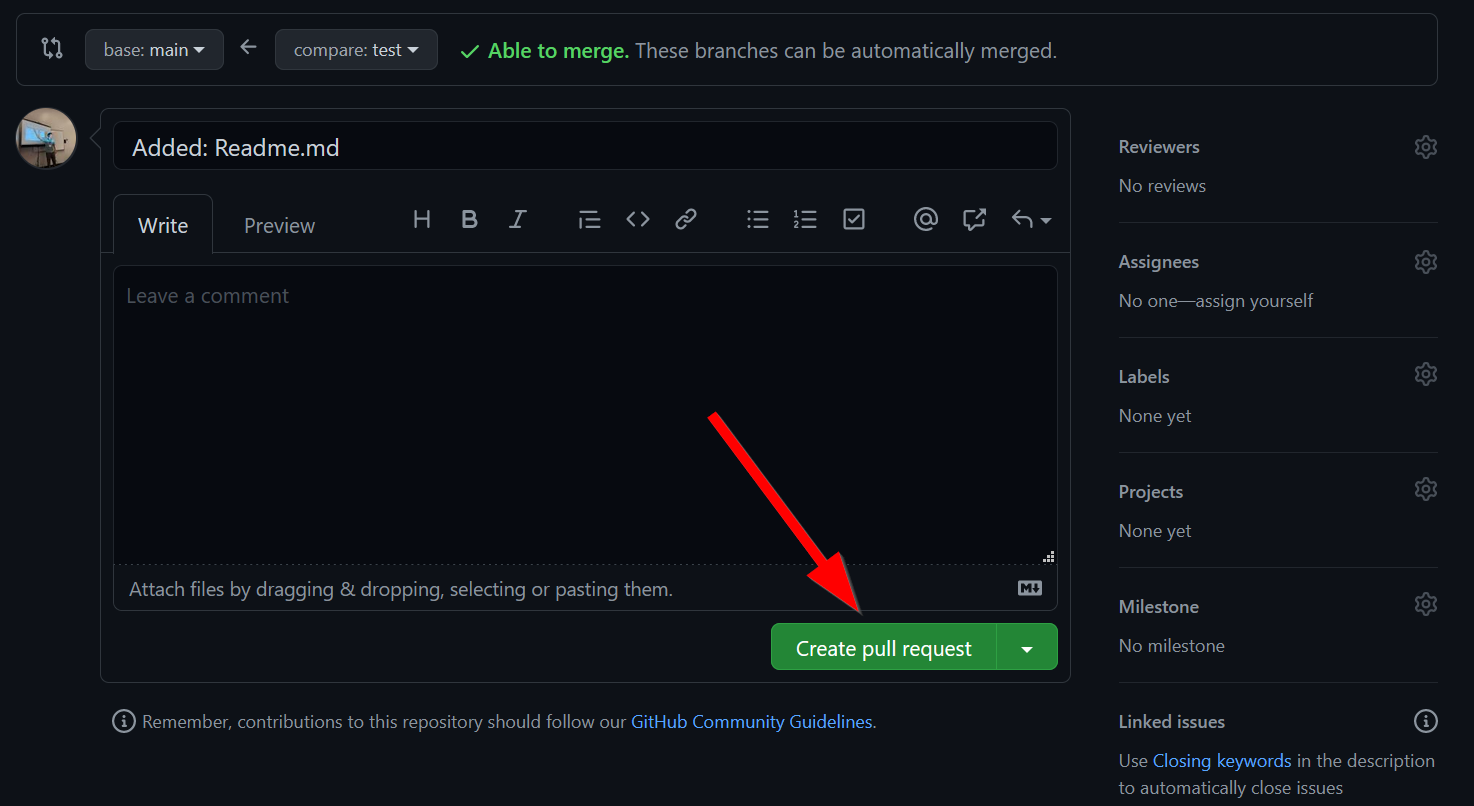Image resolution: width=1474 pixels, height=806 pixels.
Task: Mention a user with the @ icon
Action: (x=925, y=220)
